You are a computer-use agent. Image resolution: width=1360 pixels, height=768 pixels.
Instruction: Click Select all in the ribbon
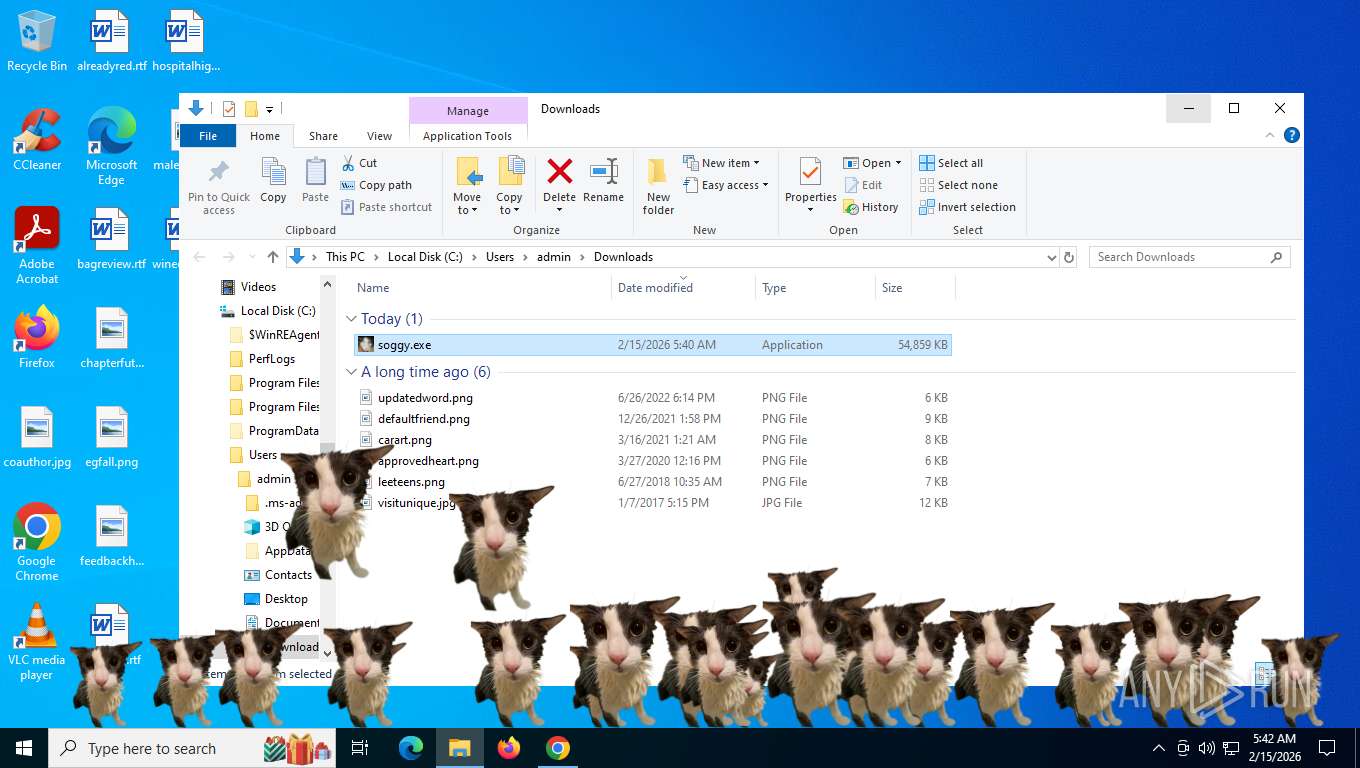(x=951, y=163)
